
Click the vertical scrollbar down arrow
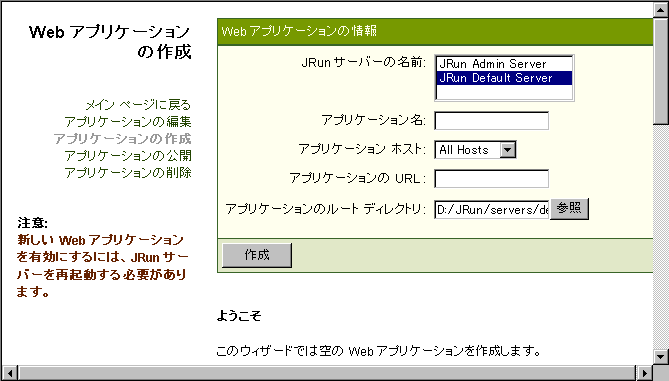pos(660,357)
